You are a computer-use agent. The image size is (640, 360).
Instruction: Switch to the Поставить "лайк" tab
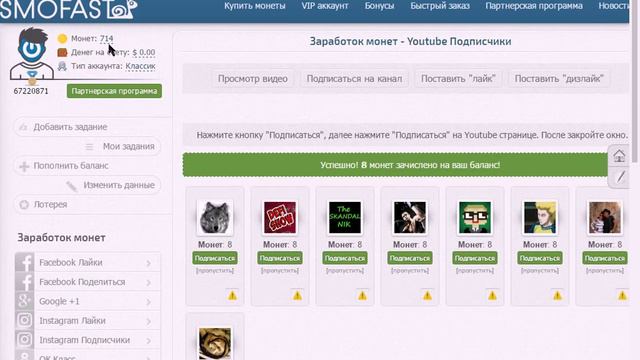point(458,79)
